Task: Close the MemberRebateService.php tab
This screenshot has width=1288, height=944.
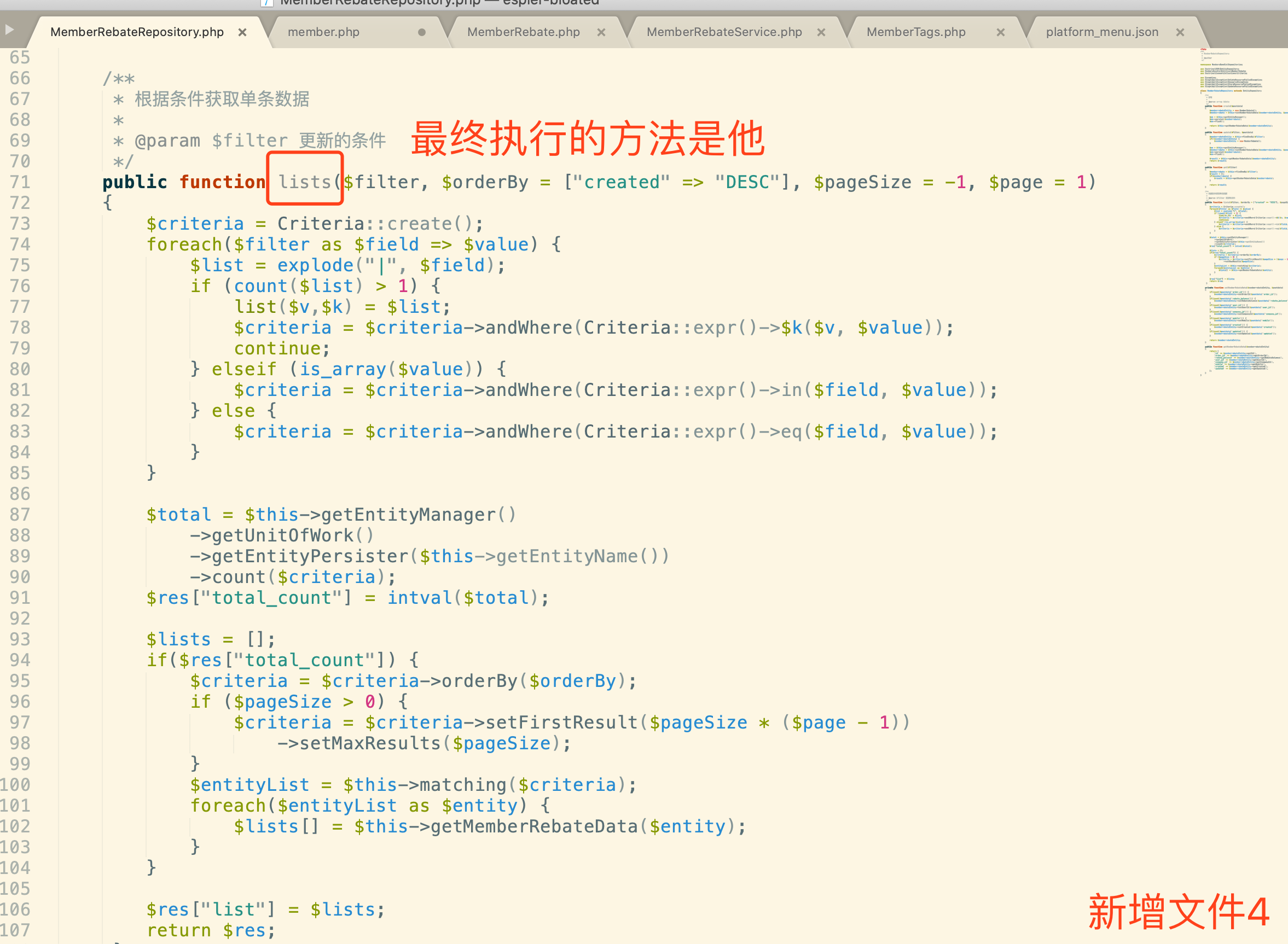Action: pos(821,33)
